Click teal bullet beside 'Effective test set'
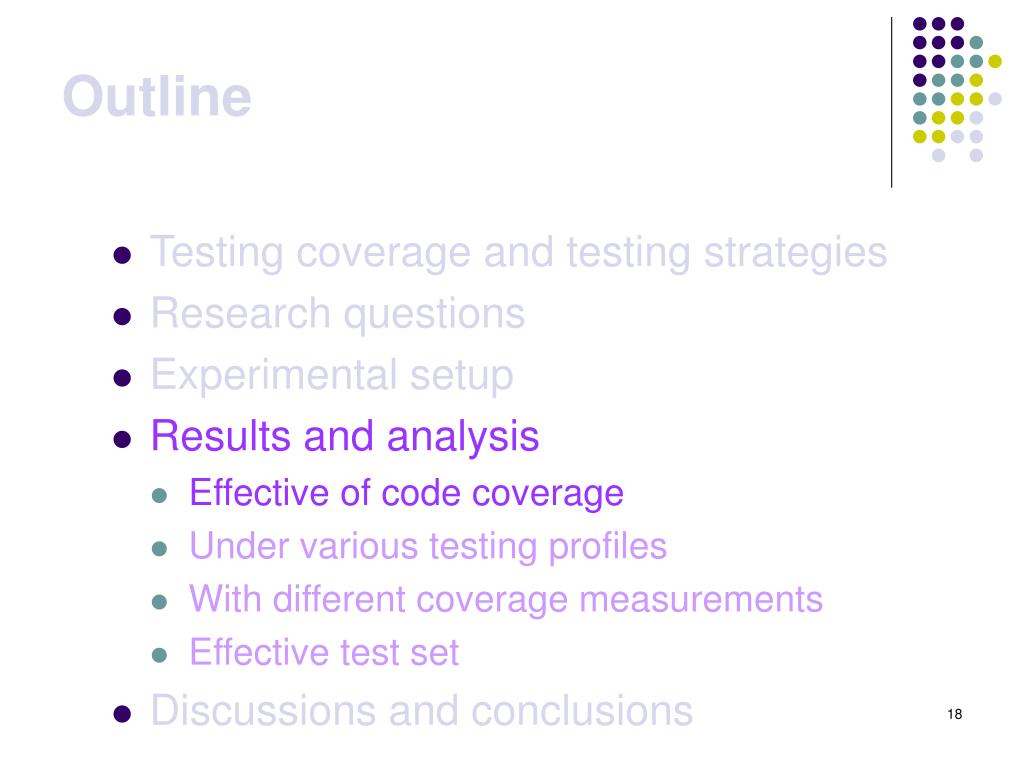The width and height of the screenshot is (1024, 768). 159,655
